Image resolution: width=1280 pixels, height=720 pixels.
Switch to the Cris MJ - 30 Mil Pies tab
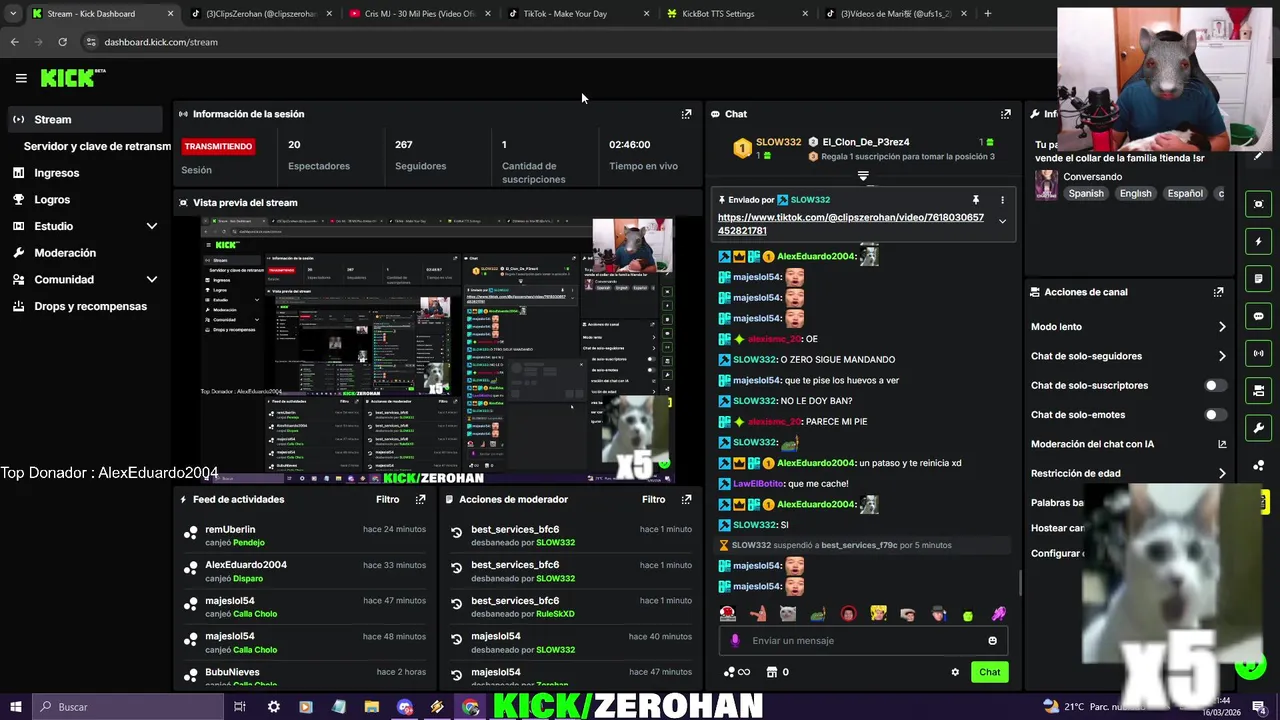pos(420,14)
